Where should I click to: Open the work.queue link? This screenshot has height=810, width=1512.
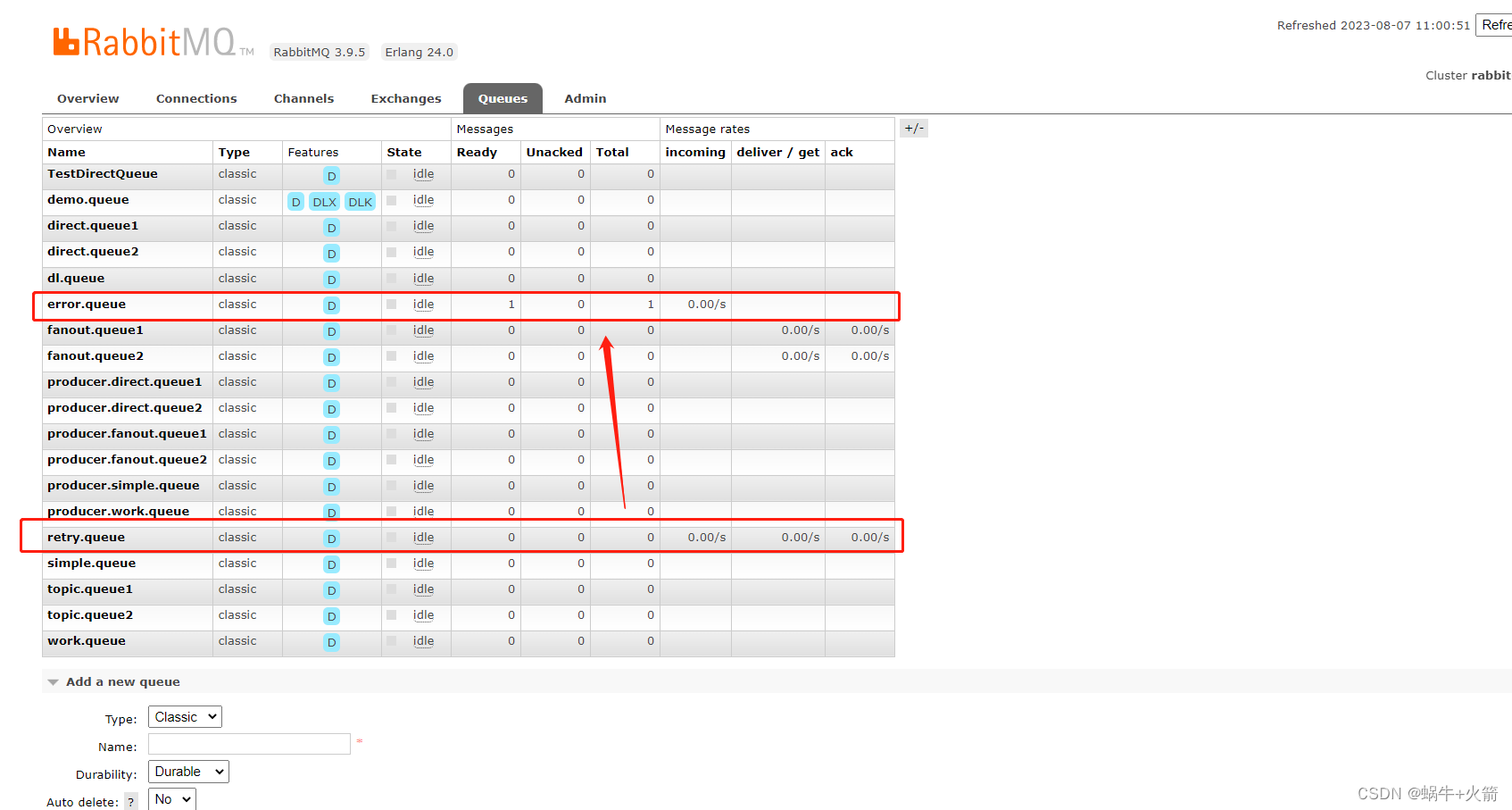click(87, 641)
